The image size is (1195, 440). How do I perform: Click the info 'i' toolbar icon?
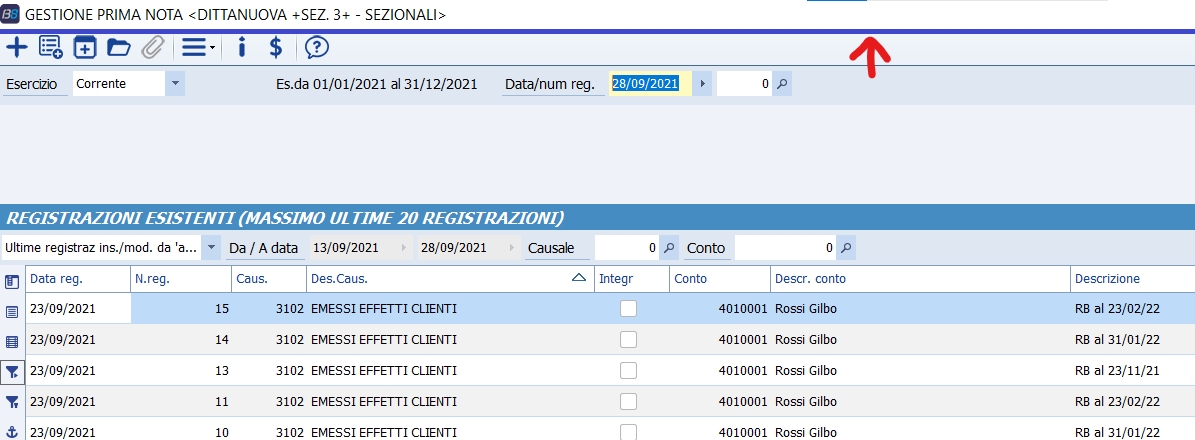point(242,47)
